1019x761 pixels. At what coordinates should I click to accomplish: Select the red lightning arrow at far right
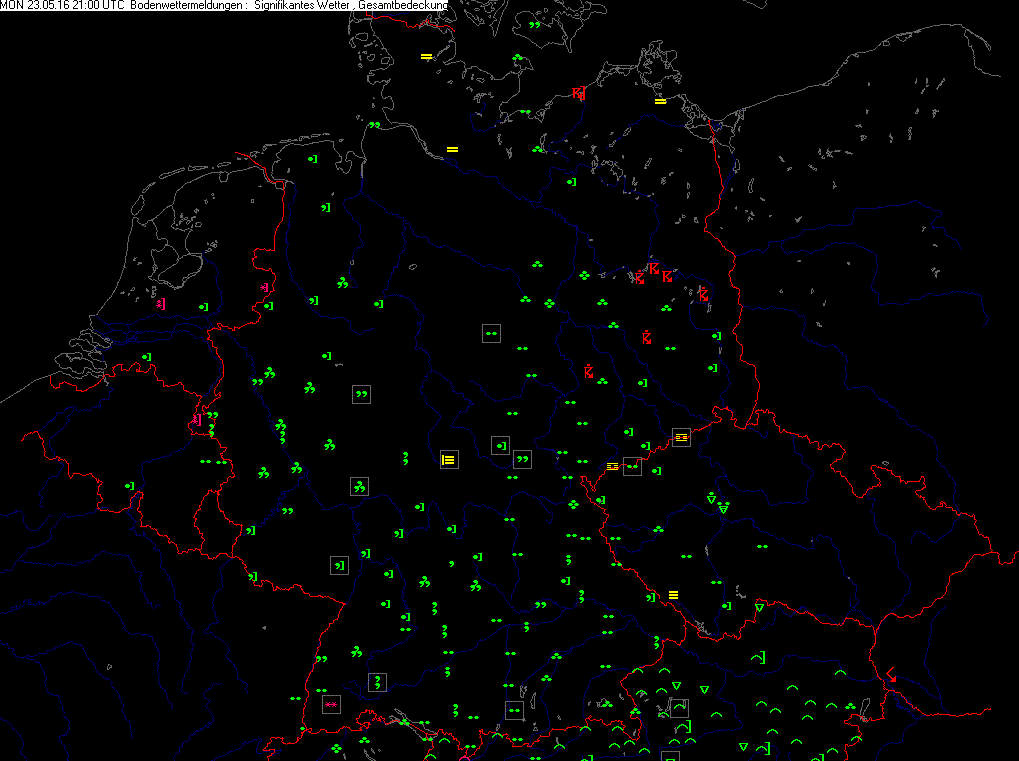[x=889, y=675]
